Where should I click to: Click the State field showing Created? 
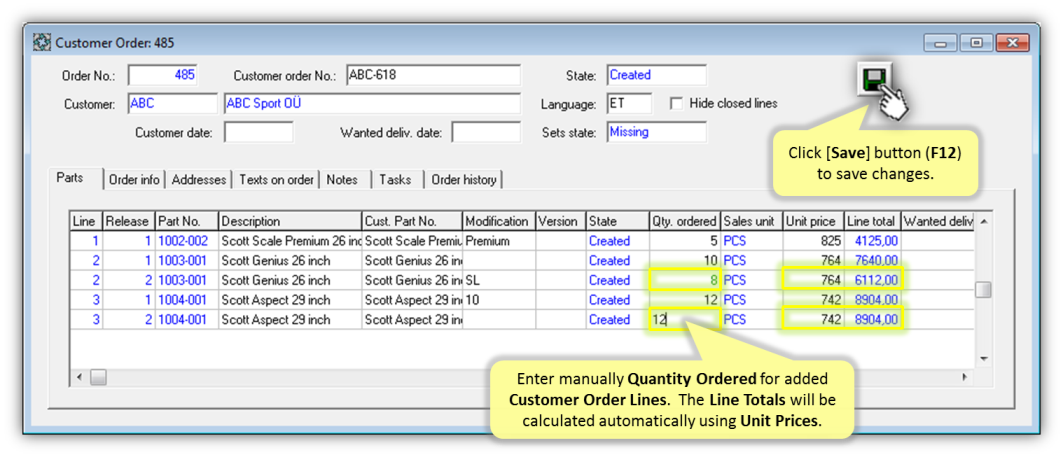(x=656, y=75)
